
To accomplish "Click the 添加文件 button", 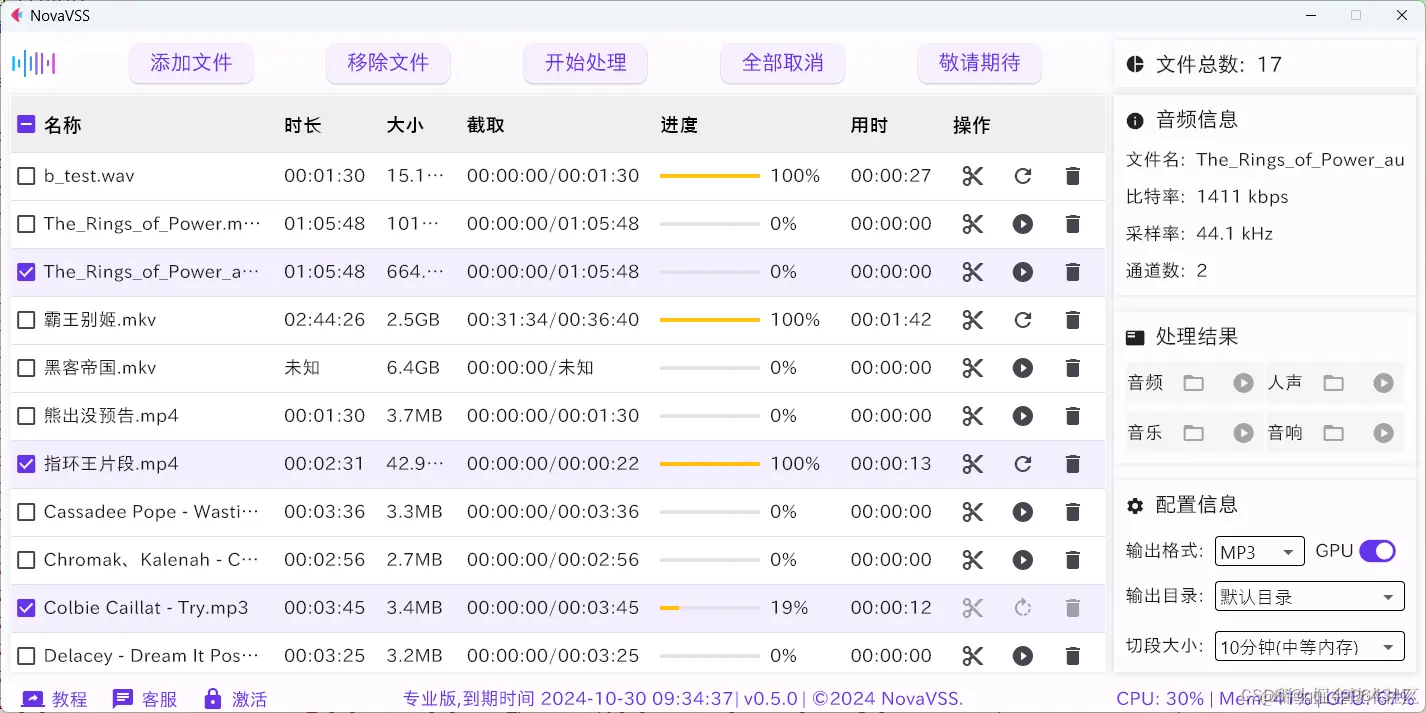I will coord(190,62).
